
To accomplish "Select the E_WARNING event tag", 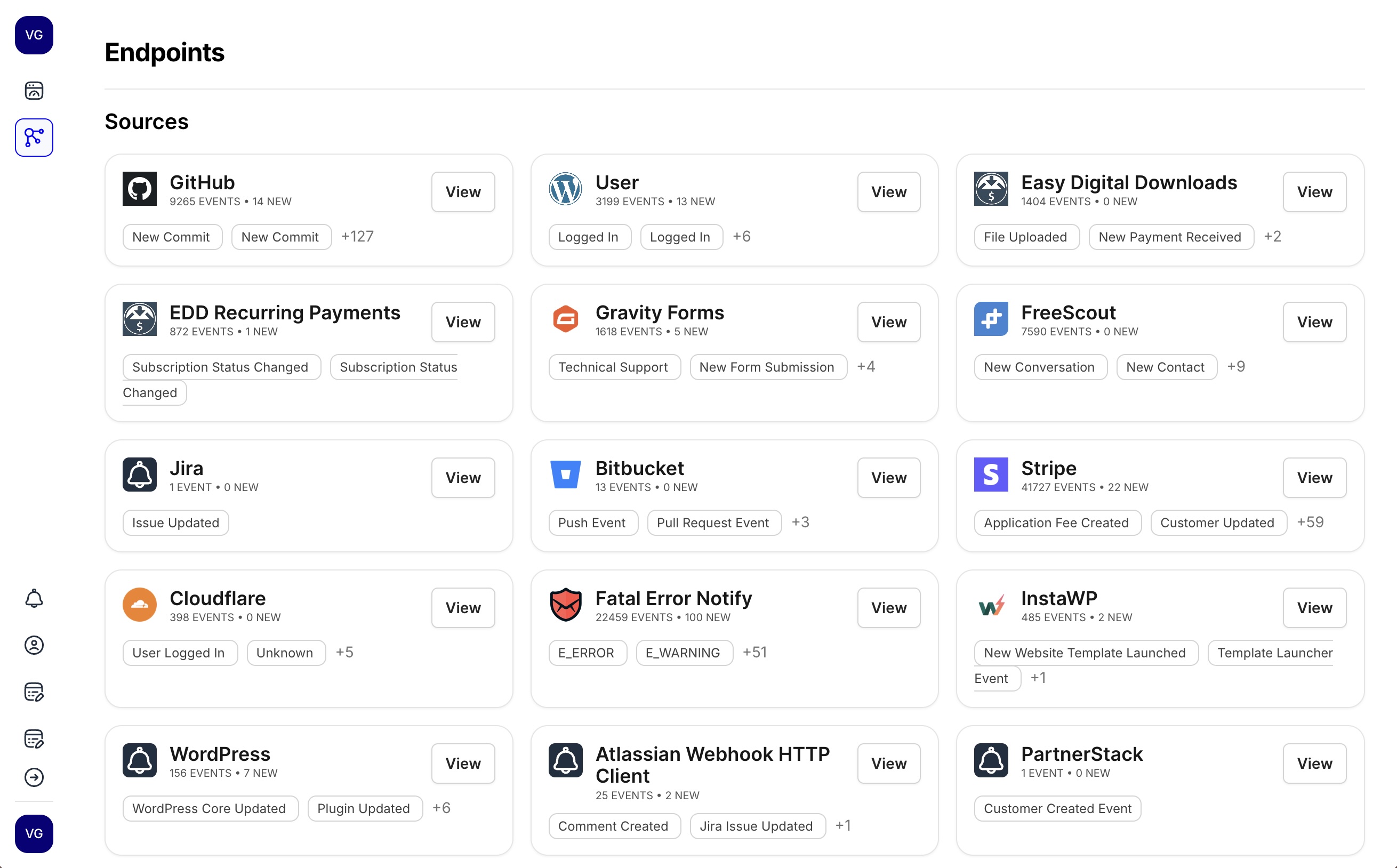I will (684, 653).
